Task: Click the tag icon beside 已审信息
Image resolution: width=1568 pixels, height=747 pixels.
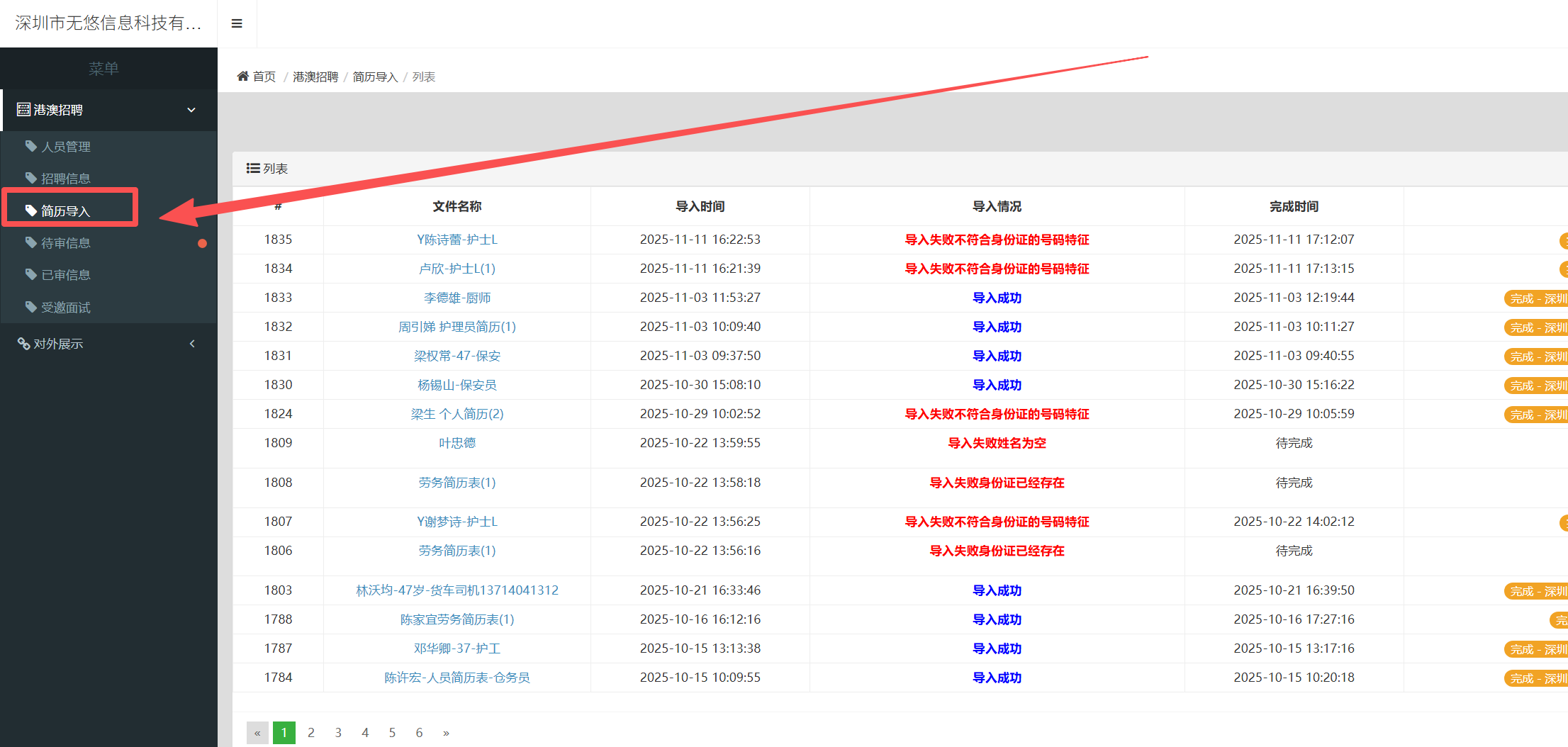Action: pos(30,274)
